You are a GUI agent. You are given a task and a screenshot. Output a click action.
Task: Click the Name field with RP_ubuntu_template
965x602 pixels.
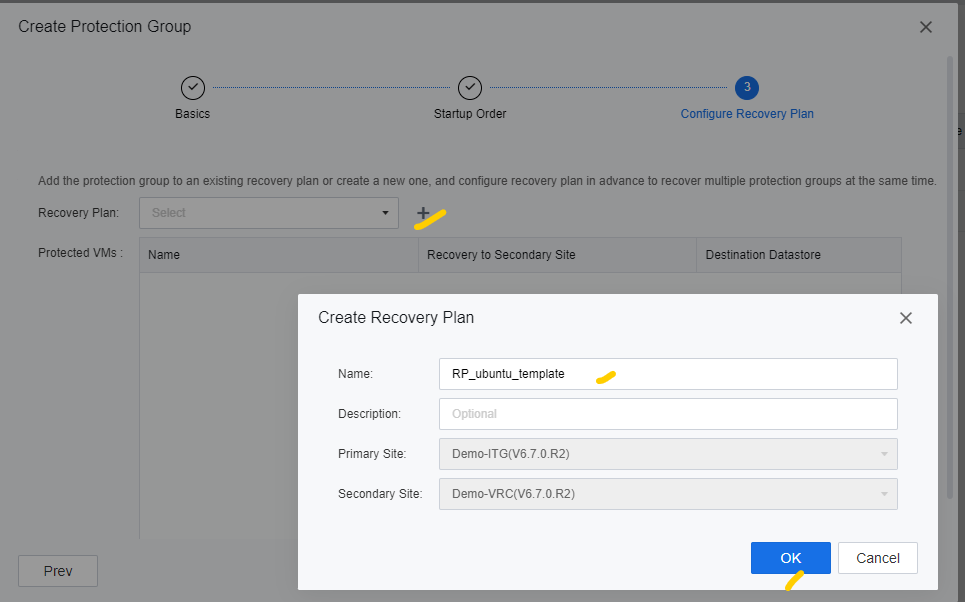(x=668, y=374)
